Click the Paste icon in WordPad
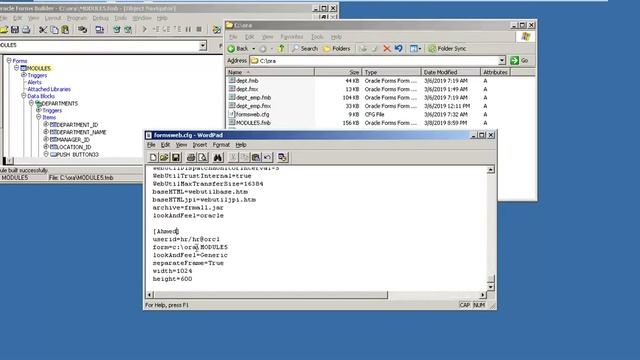 point(256,158)
